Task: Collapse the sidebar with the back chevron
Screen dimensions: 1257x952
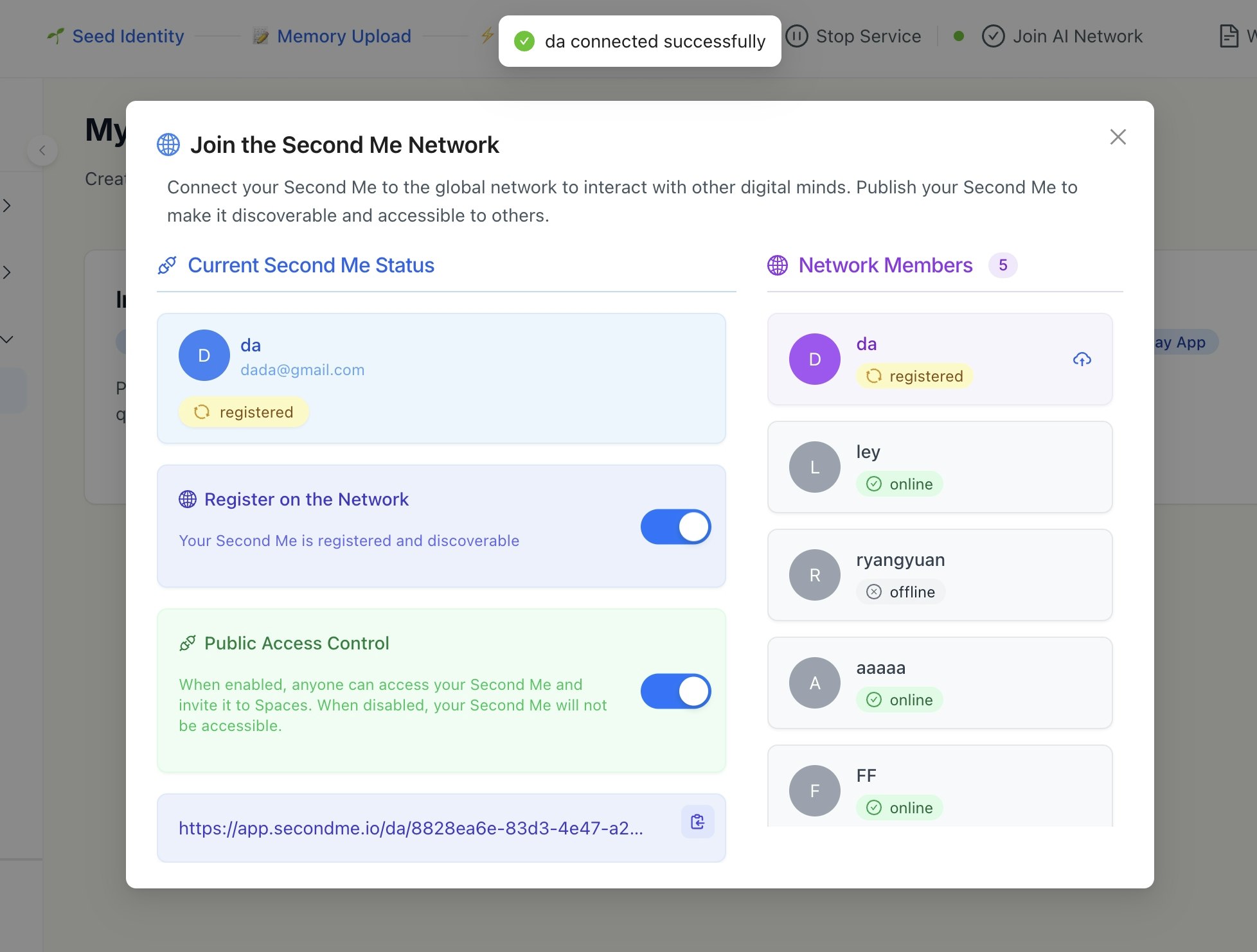Action: point(42,150)
